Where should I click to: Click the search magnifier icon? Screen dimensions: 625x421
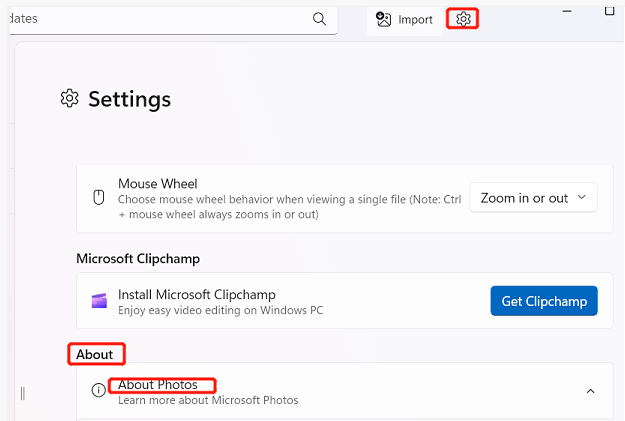coord(319,19)
